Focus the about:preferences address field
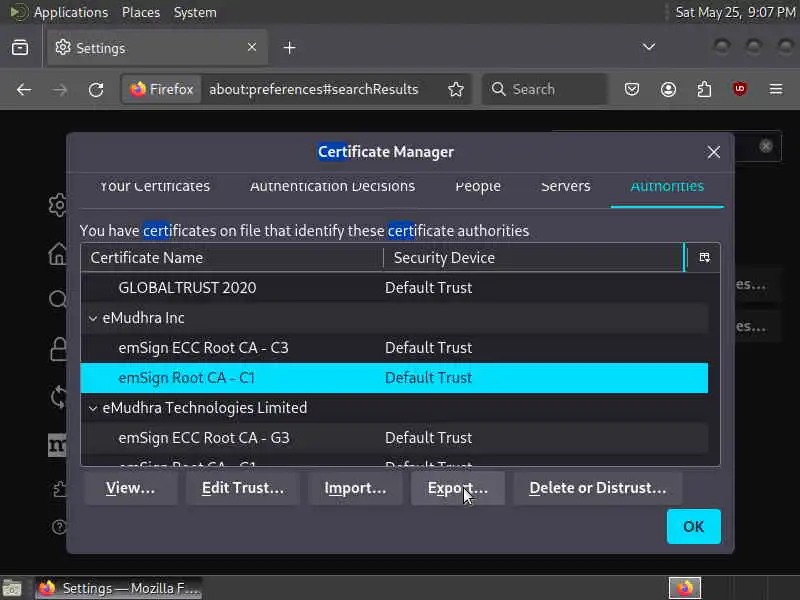 pos(313,89)
